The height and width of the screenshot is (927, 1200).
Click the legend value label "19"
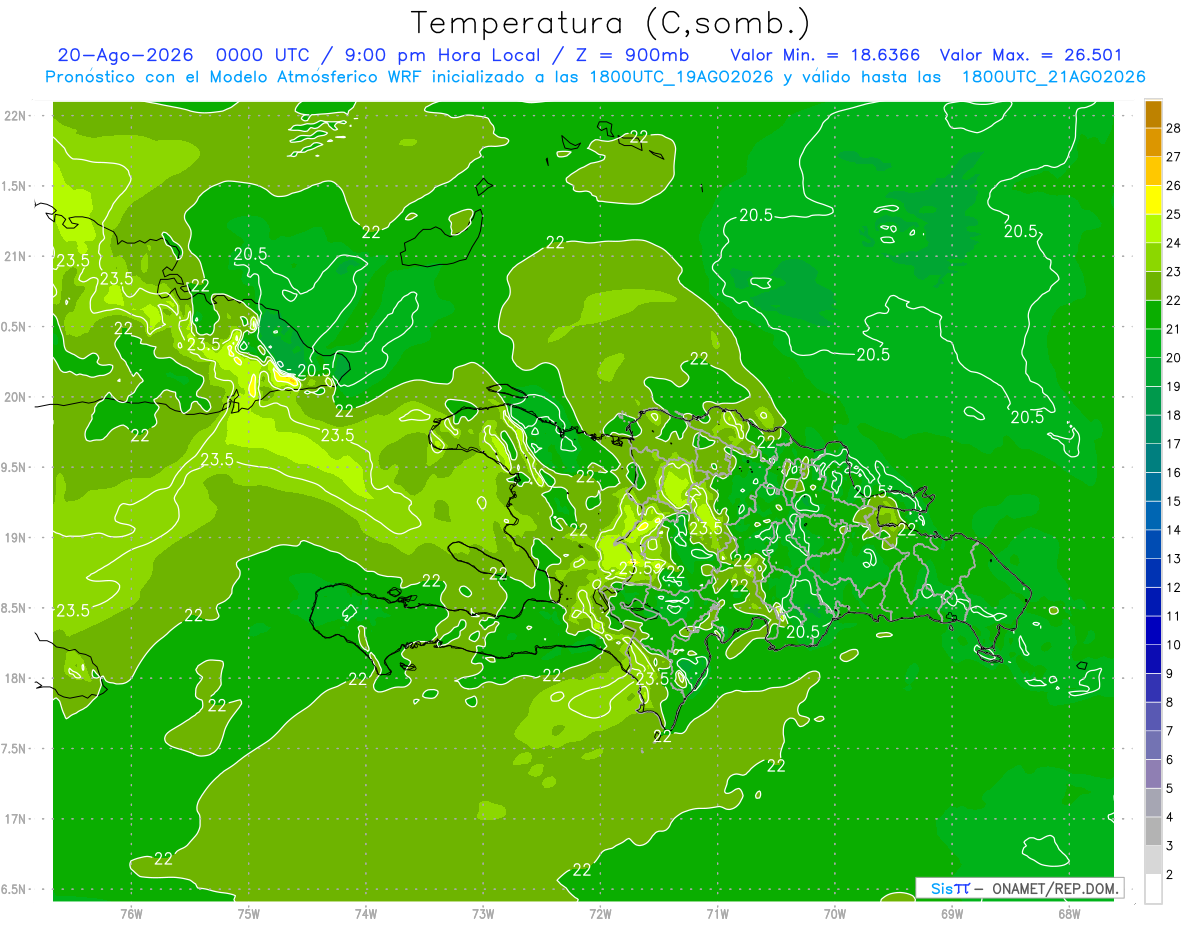click(x=1174, y=386)
